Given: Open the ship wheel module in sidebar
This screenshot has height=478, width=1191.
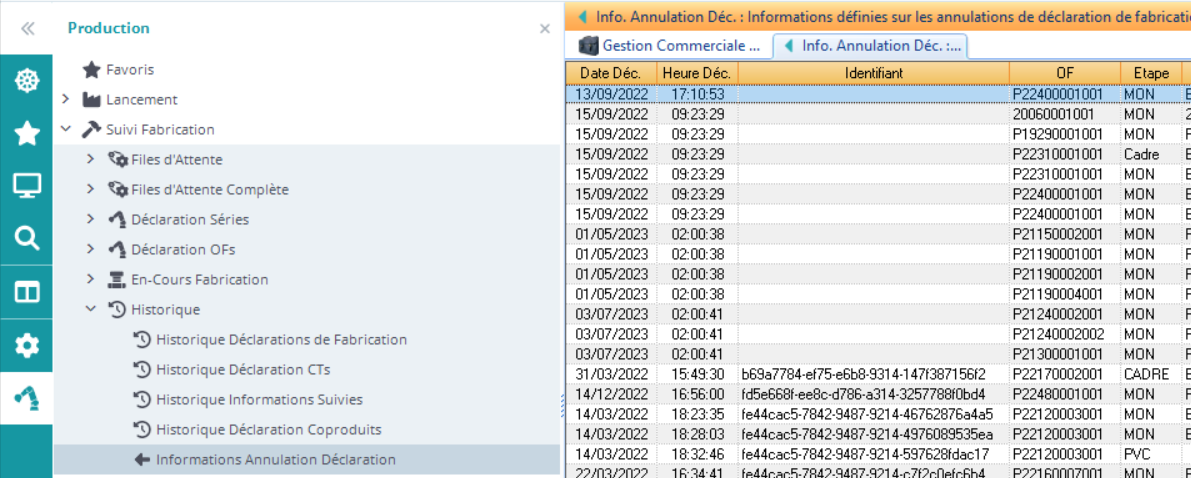Looking at the screenshot, I should pyautogui.click(x=27, y=80).
